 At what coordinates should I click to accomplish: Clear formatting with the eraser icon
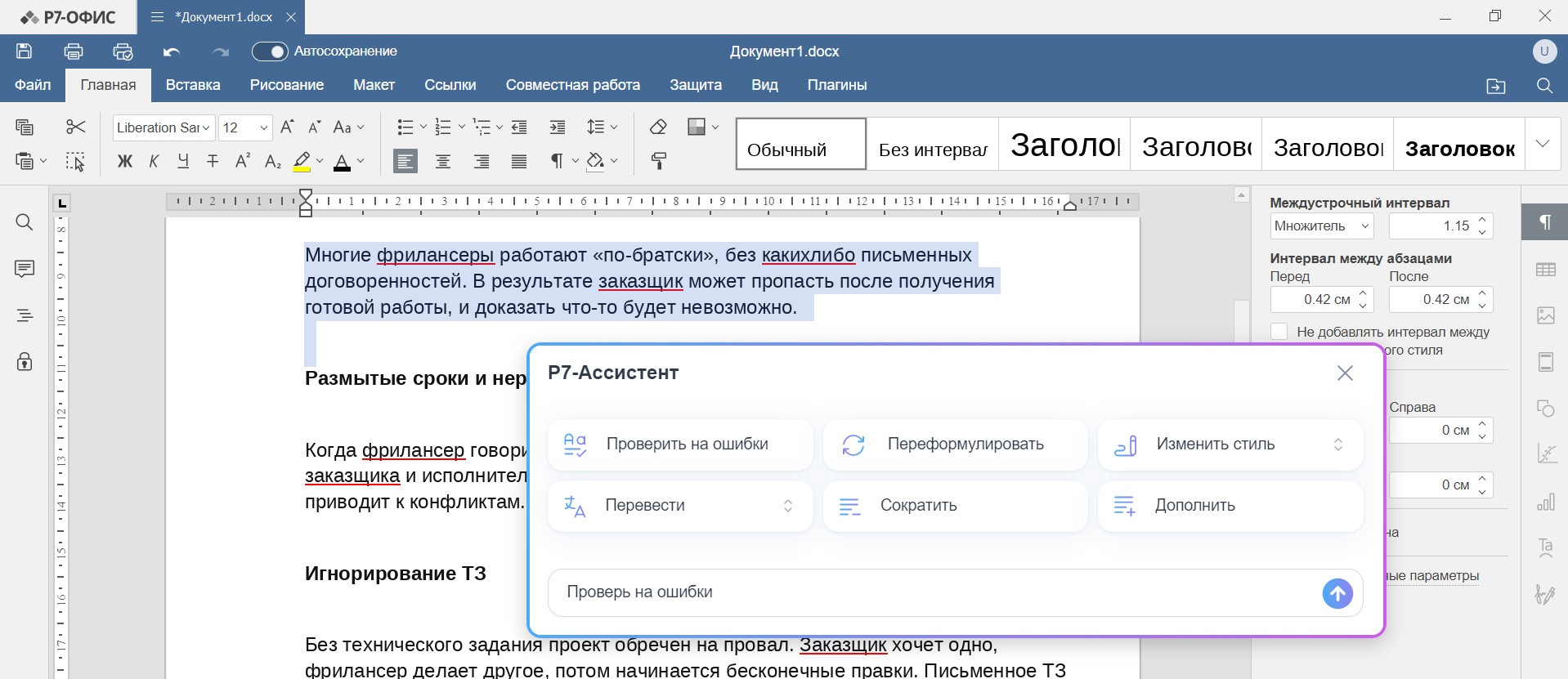point(658,127)
